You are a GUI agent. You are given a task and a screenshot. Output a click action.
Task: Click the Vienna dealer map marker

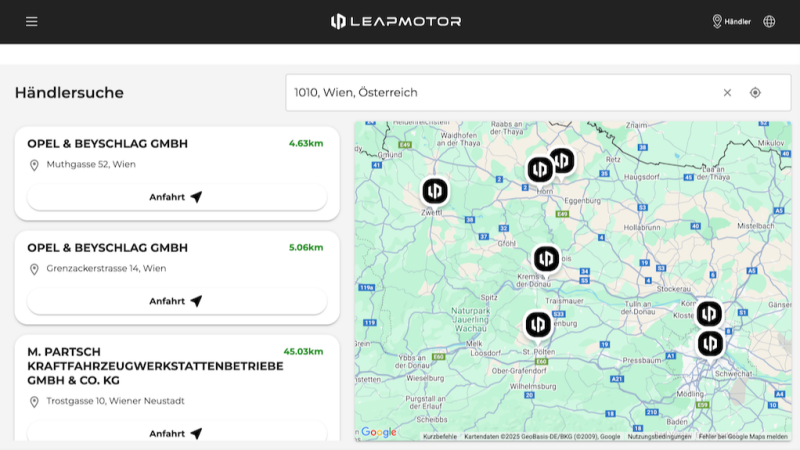(x=710, y=345)
